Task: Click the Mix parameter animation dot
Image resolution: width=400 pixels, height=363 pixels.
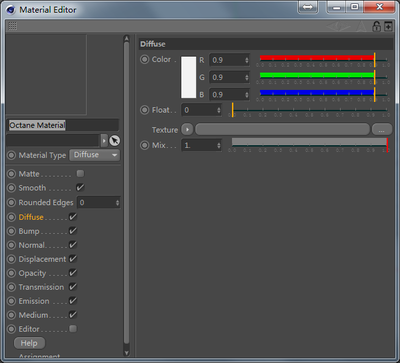Action: click(x=144, y=145)
